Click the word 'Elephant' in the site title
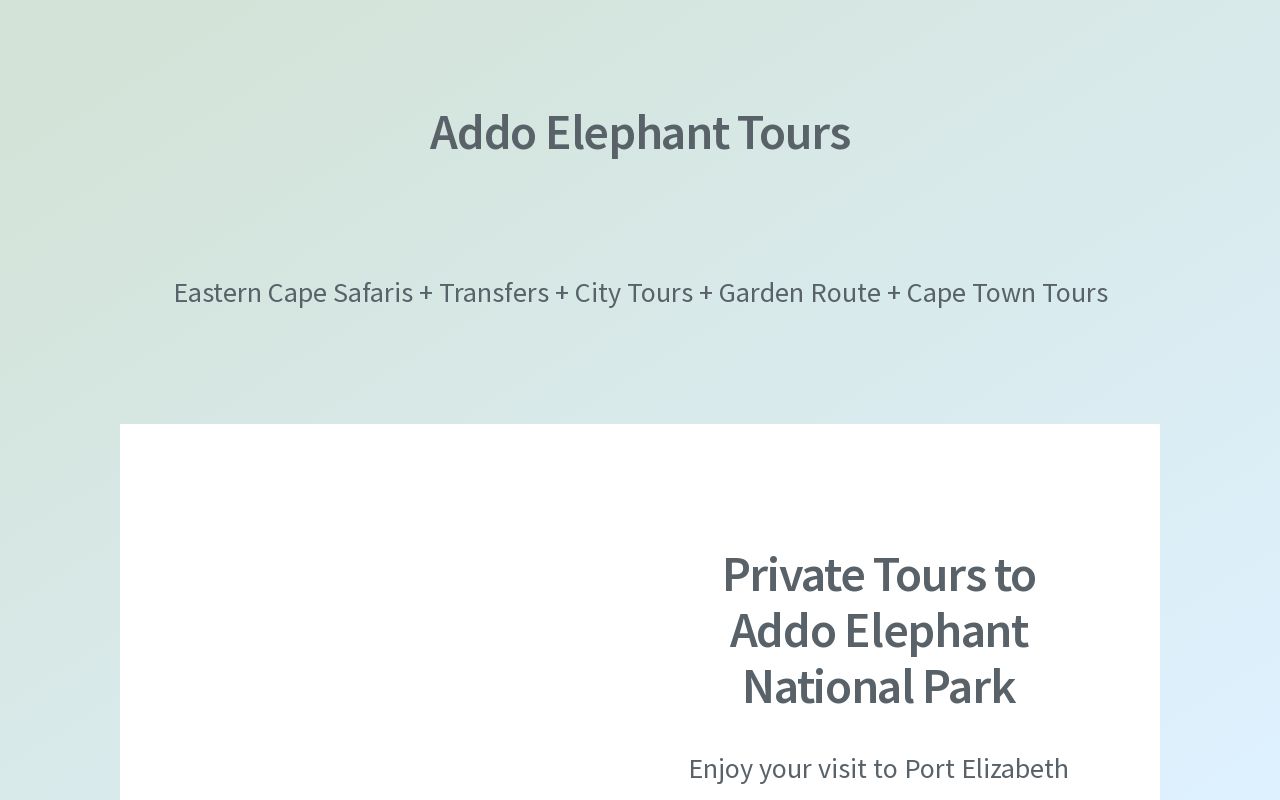Screen dimensions: 1280x800 click(x=637, y=132)
